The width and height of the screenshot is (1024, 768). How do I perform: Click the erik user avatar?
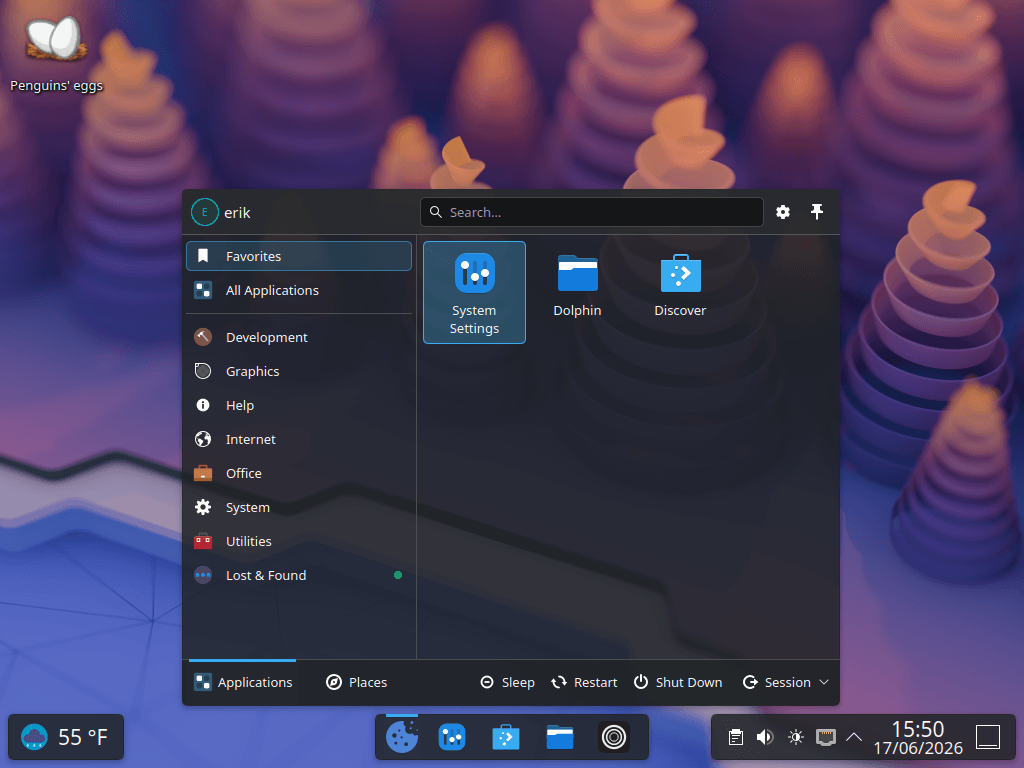tap(204, 212)
